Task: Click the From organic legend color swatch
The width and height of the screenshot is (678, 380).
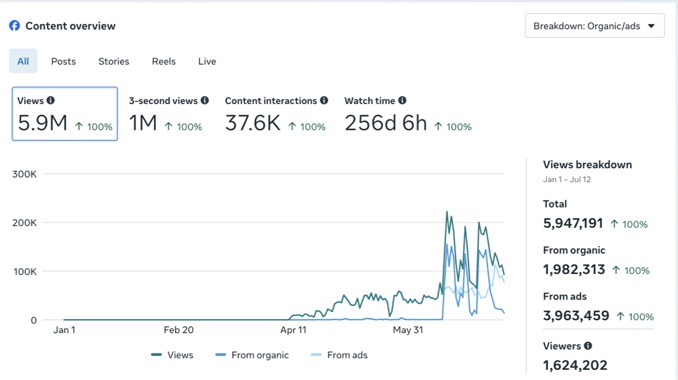Action: point(221,355)
